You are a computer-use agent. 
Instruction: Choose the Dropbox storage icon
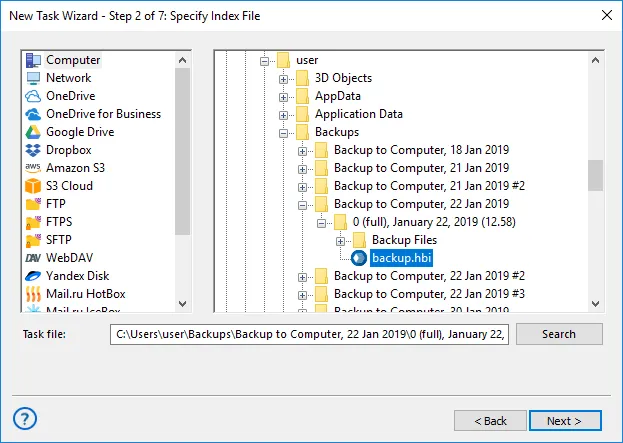pos(33,150)
